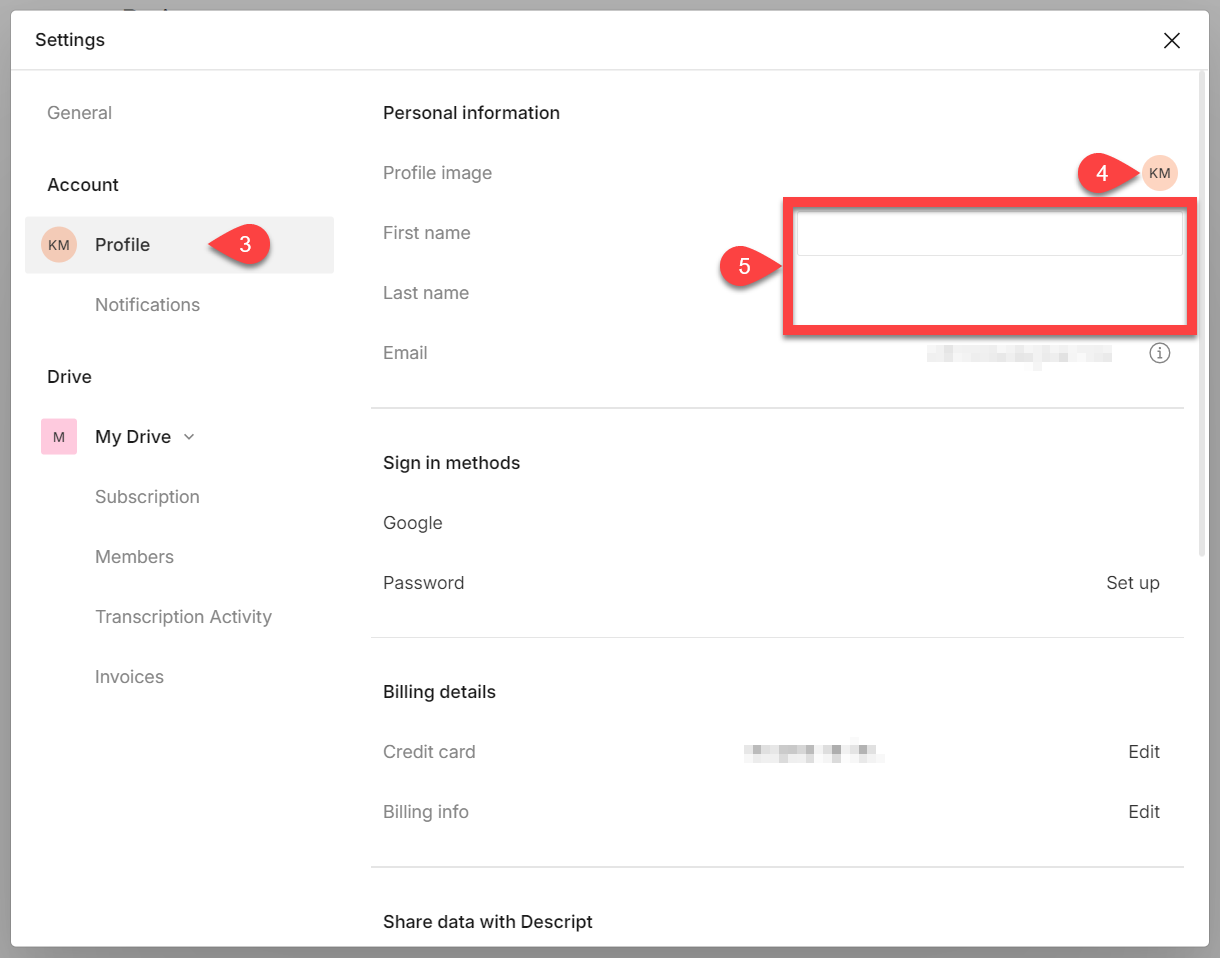1220x958 pixels.
Task: Select Profile in the sidebar
Action: coord(122,245)
